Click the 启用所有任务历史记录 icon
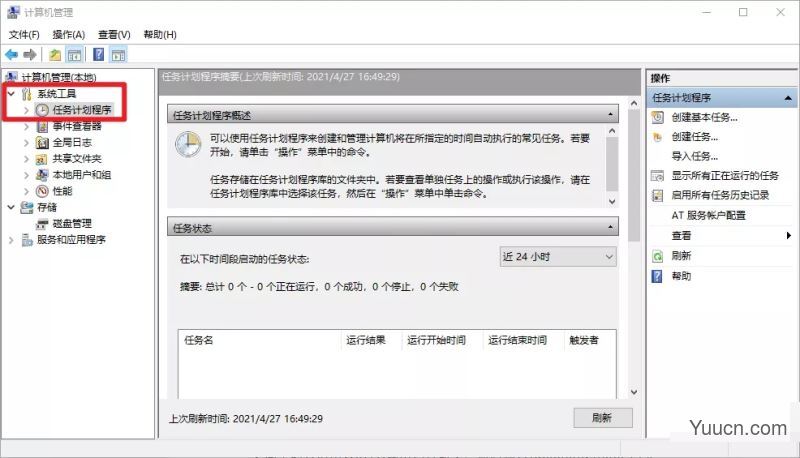The width and height of the screenshot is (800, 458). pos(658,195)
